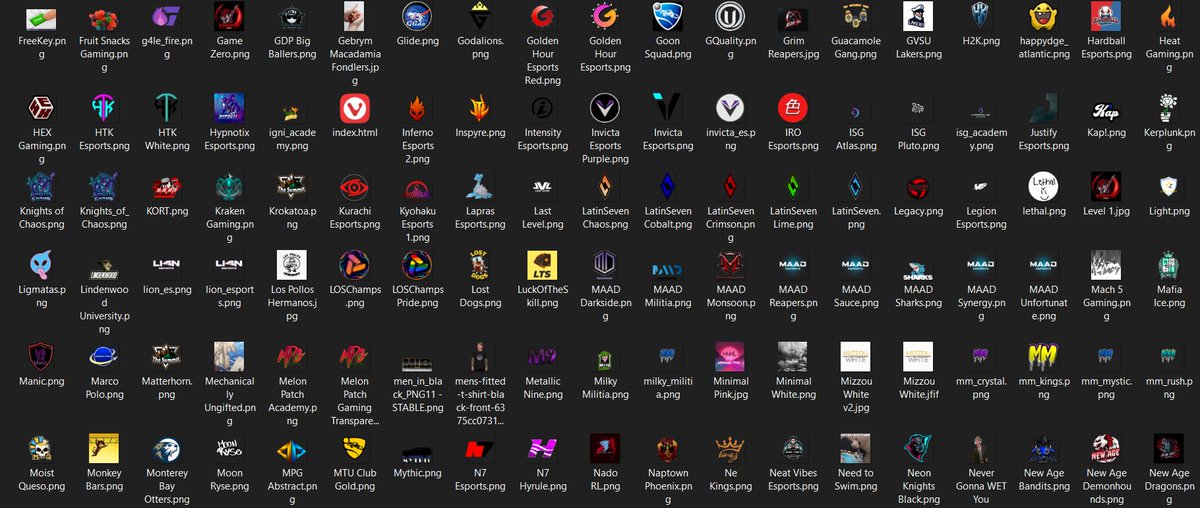Click the Guacamole Gang.png icon
Image resolution: width=1200 pixels, height=508 pixels.
[x=855, y=17]
